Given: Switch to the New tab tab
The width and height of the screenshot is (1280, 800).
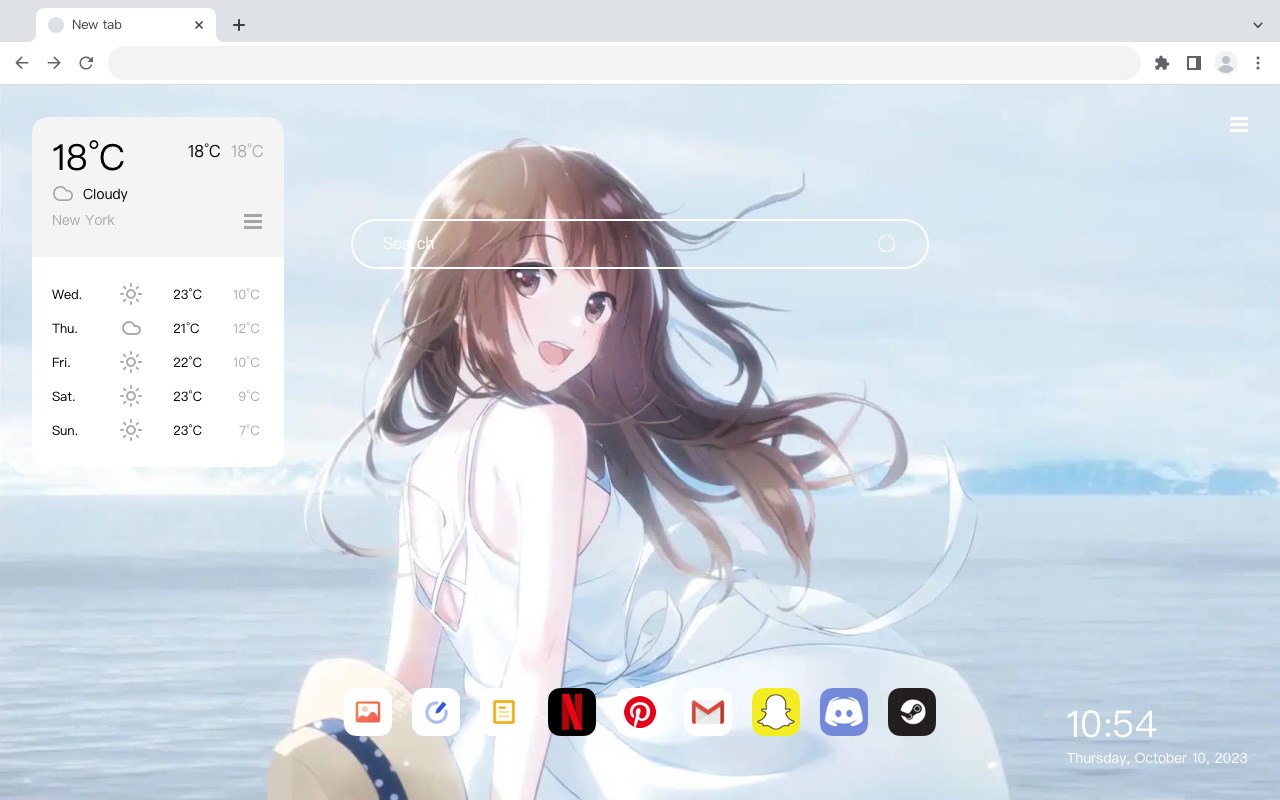Looking at the screenshot, I should pos(126,25).
